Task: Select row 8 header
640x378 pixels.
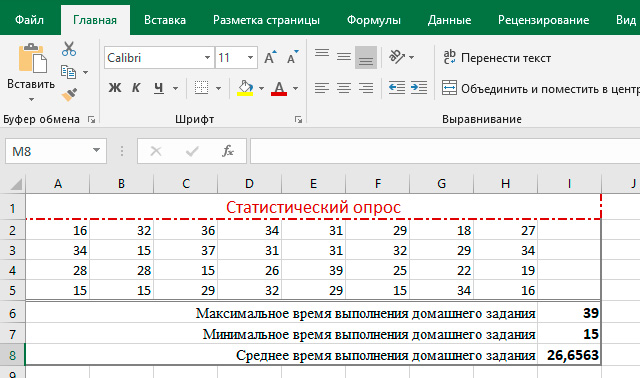Action: (13, 355)
